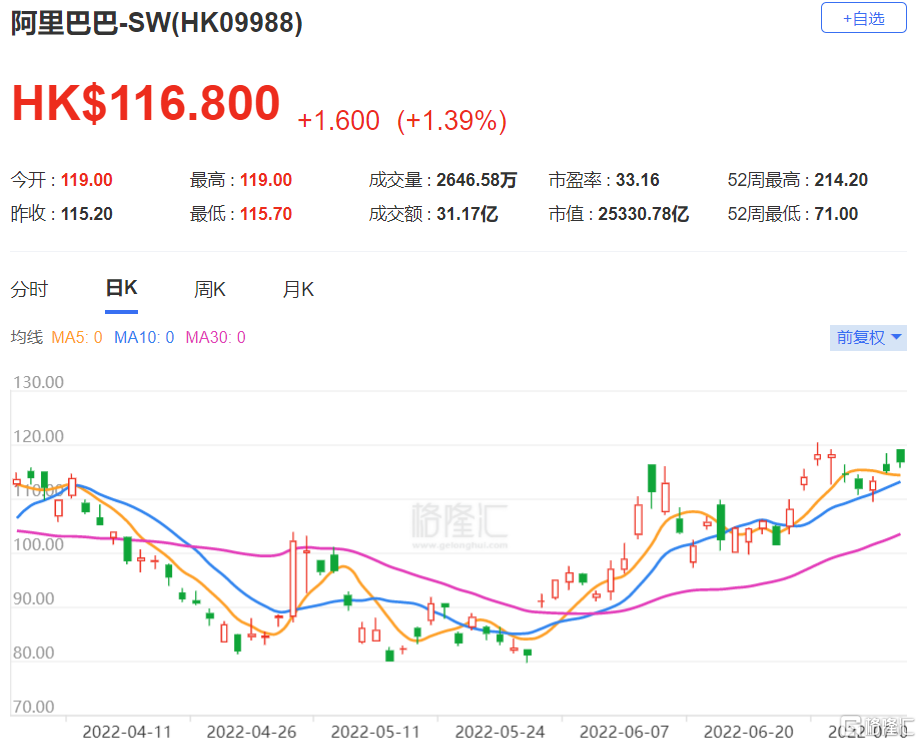Click the 130.00 price axis label
Screen dimensions: 921x744
tap(38, 382)
